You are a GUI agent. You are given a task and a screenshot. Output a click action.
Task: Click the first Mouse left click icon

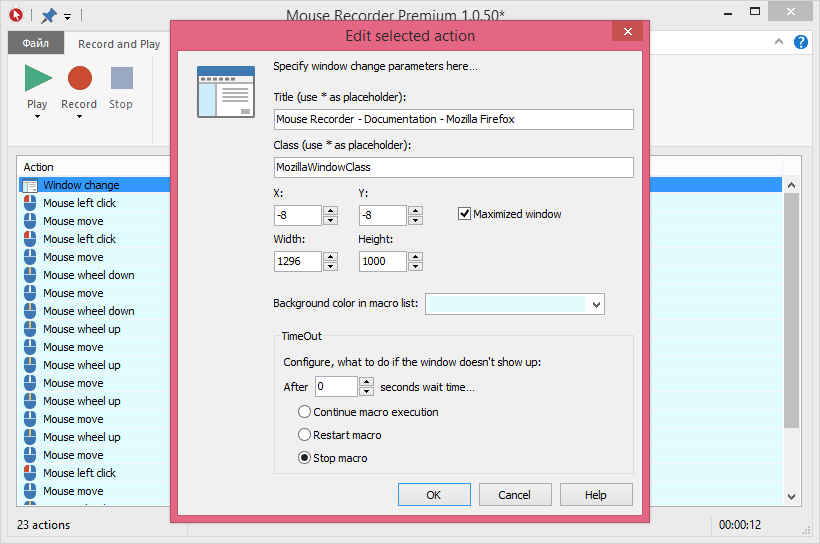pos(29,203)
